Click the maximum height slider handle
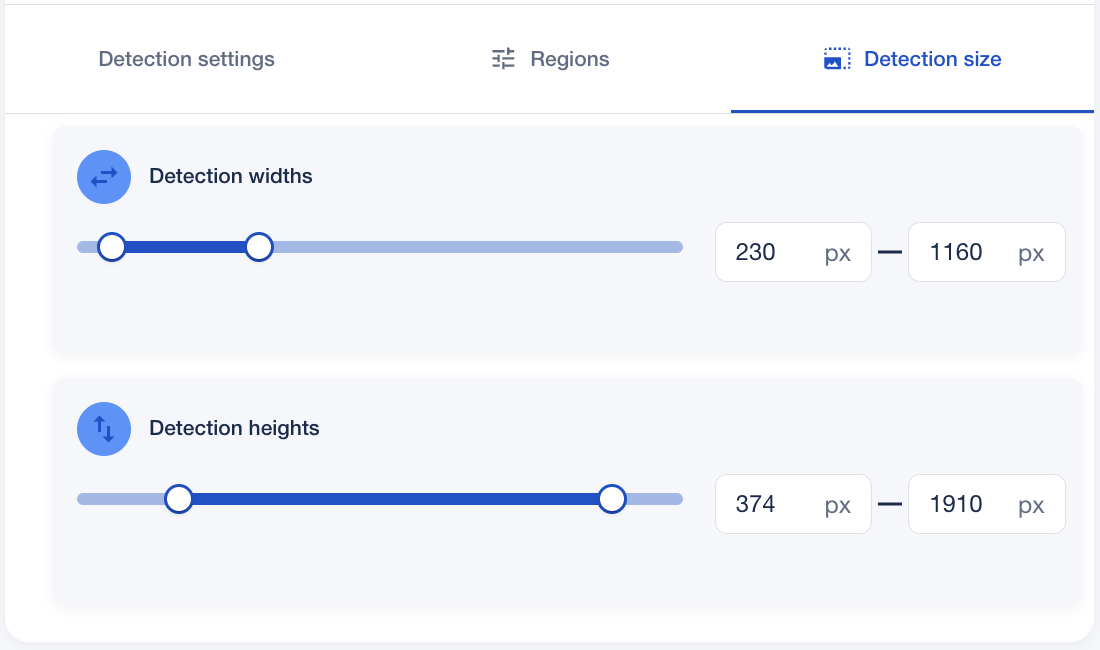Viewport: 1100px width, 650px height. click(612, 499)
